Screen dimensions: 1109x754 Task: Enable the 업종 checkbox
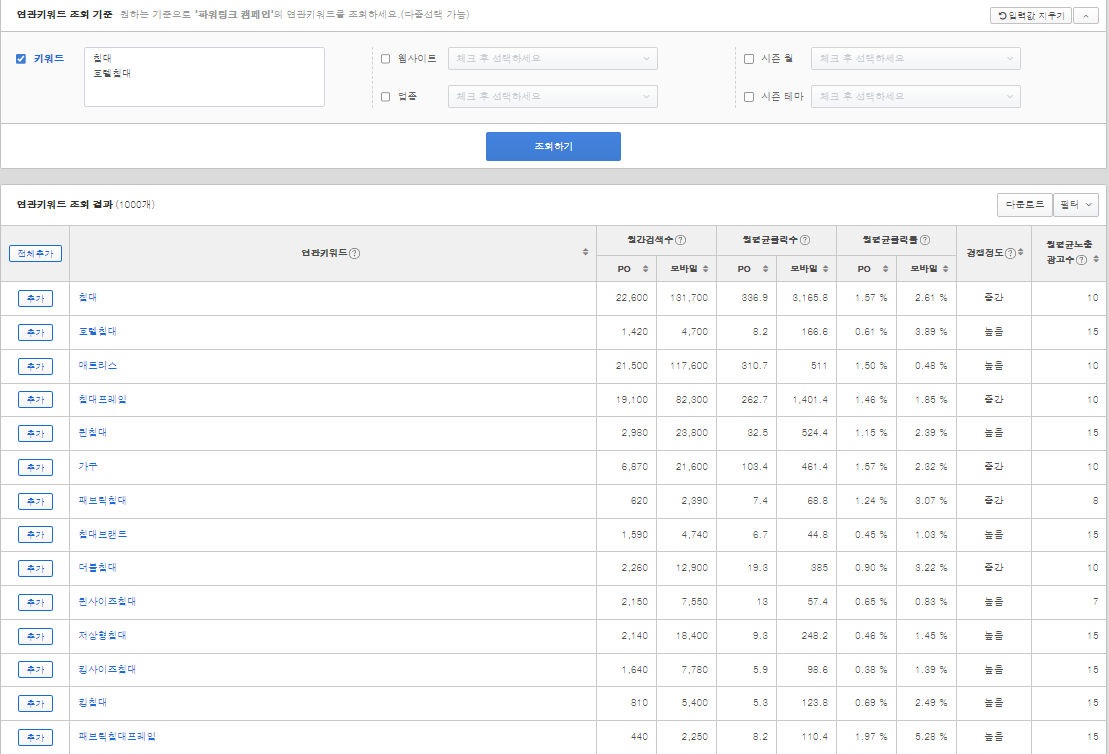(x=385, y=97)
